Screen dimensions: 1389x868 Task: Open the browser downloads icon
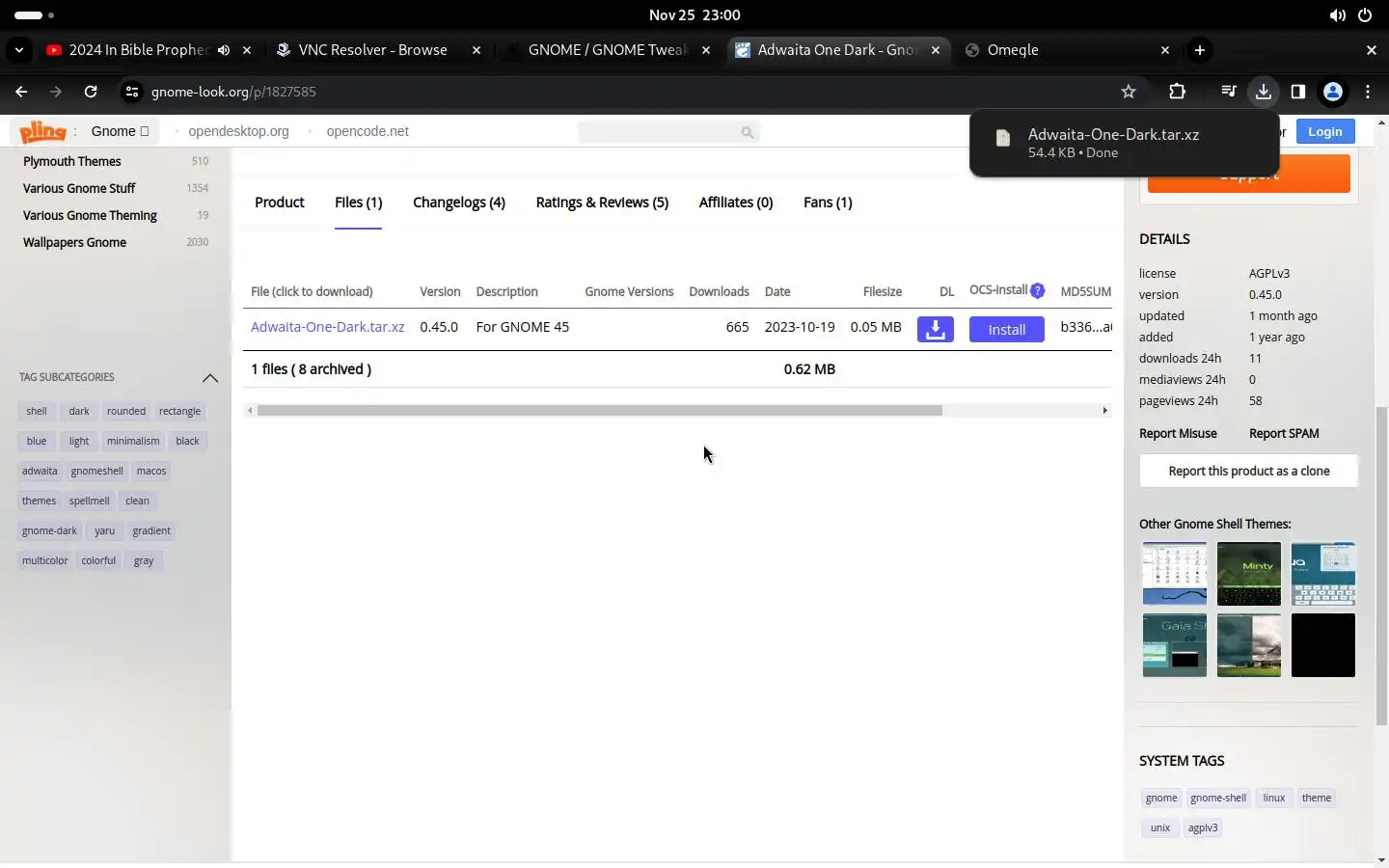pyautogui.click(x=1263, y=92)
